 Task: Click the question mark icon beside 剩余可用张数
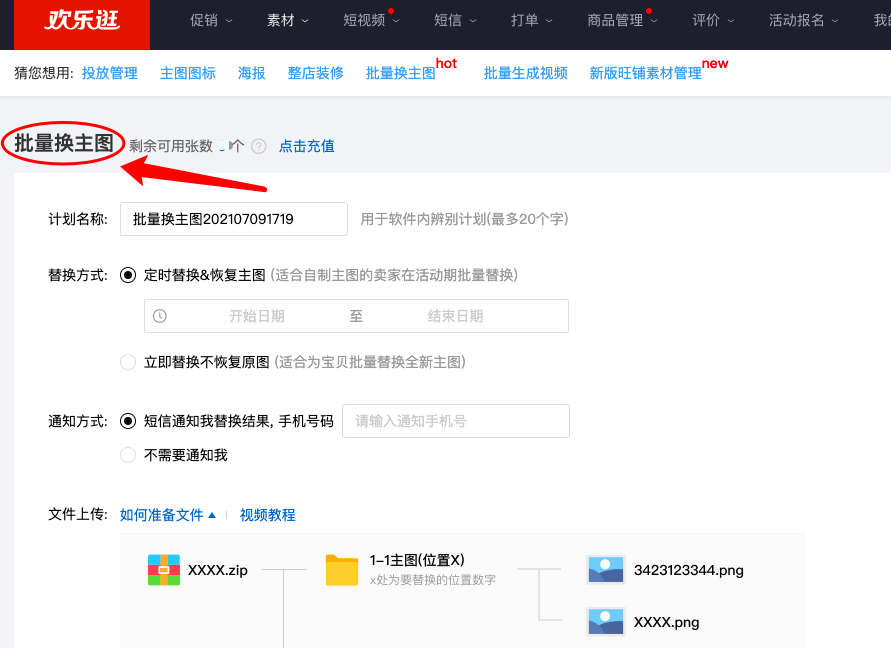pos(258,146)
